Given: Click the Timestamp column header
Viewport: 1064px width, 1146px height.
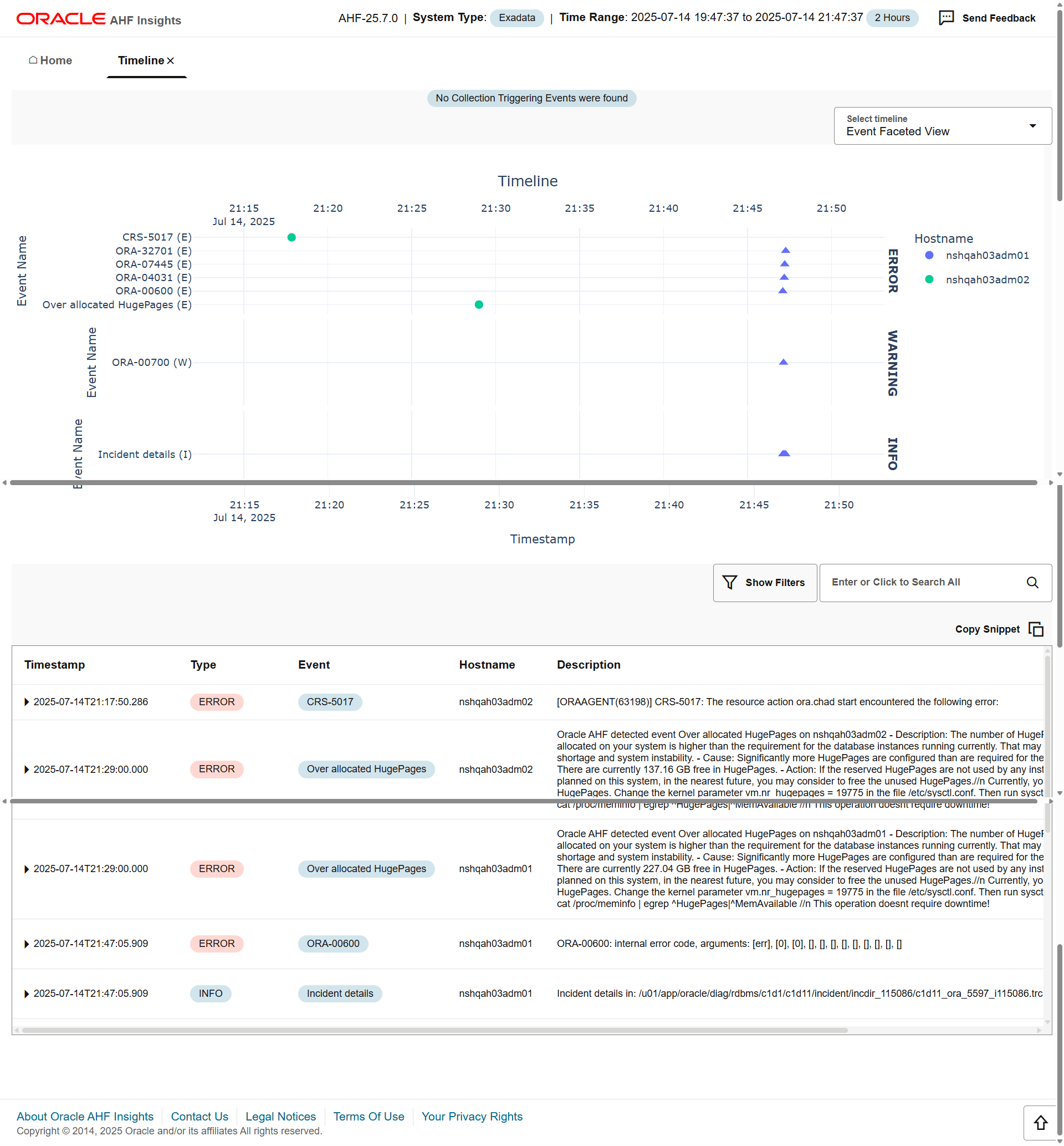Looking at the screenshot, I should 54,665.
